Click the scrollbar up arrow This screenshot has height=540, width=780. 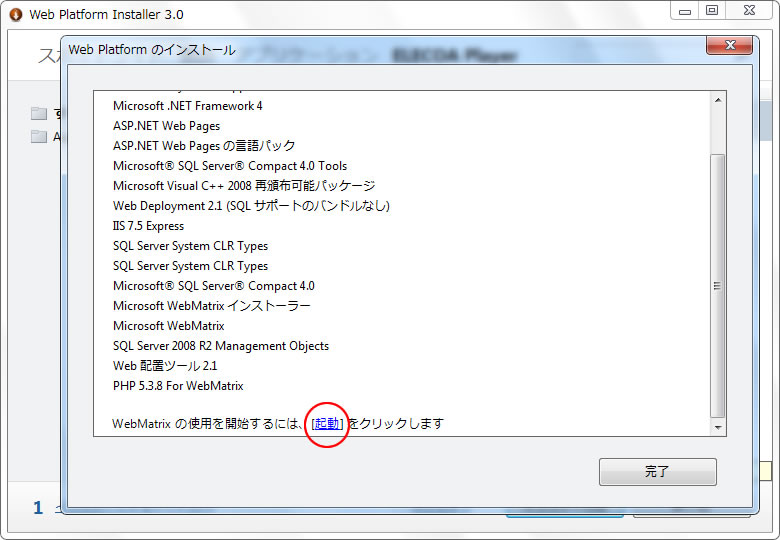(x=717, y=100)
